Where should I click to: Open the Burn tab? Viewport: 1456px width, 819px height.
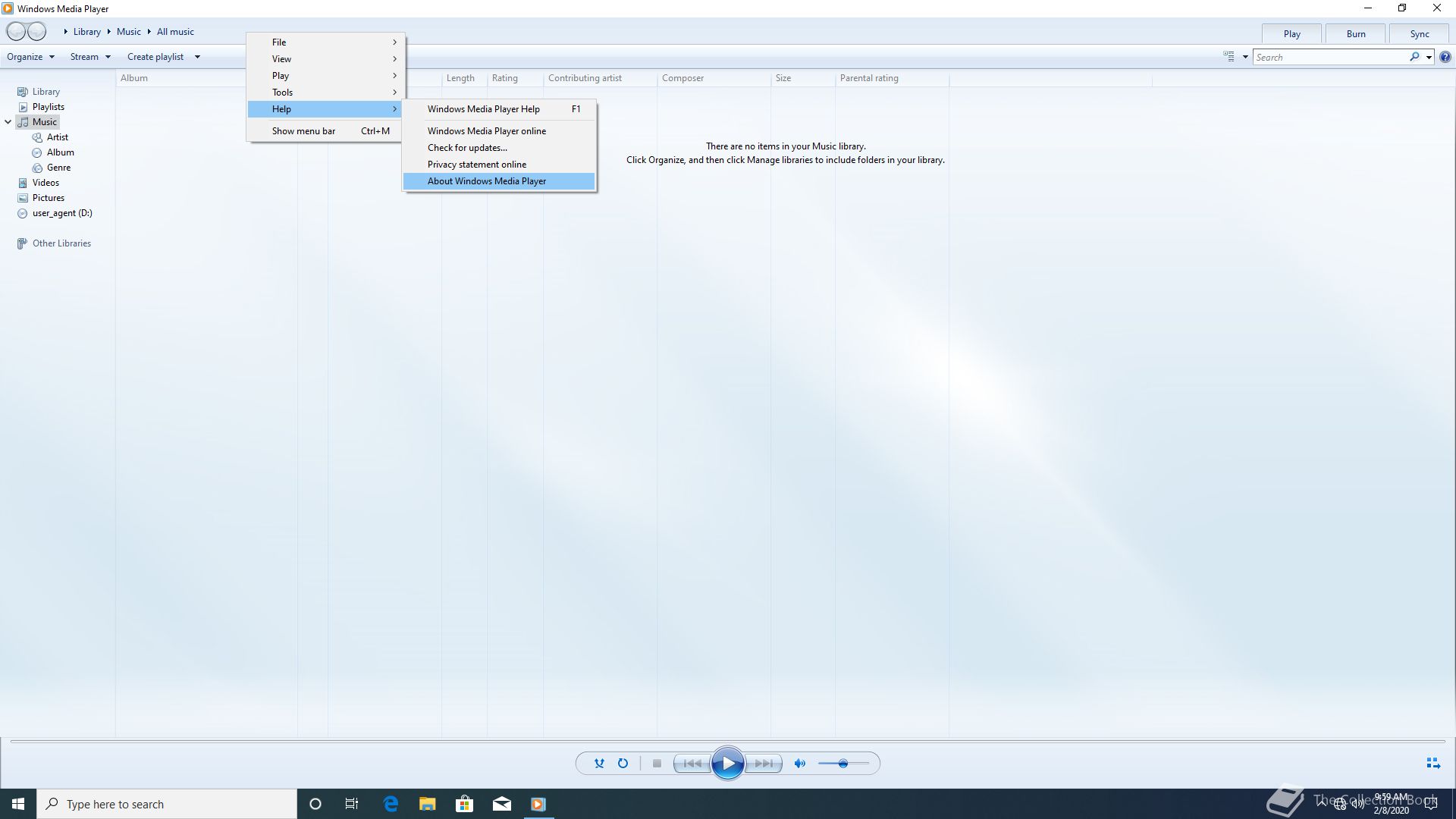(1355, 34)
